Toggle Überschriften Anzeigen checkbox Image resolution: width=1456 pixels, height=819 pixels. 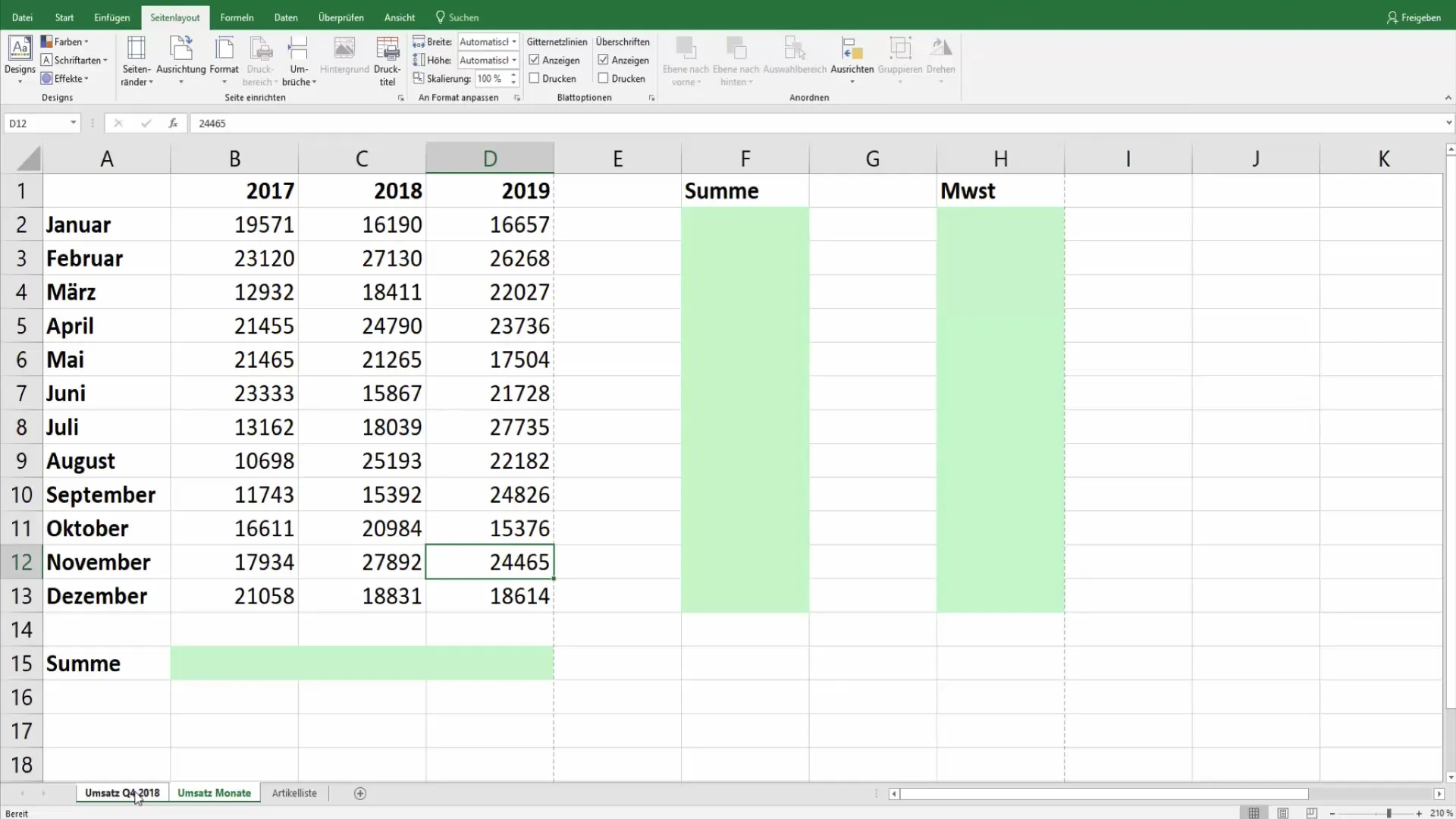[603, 60]
